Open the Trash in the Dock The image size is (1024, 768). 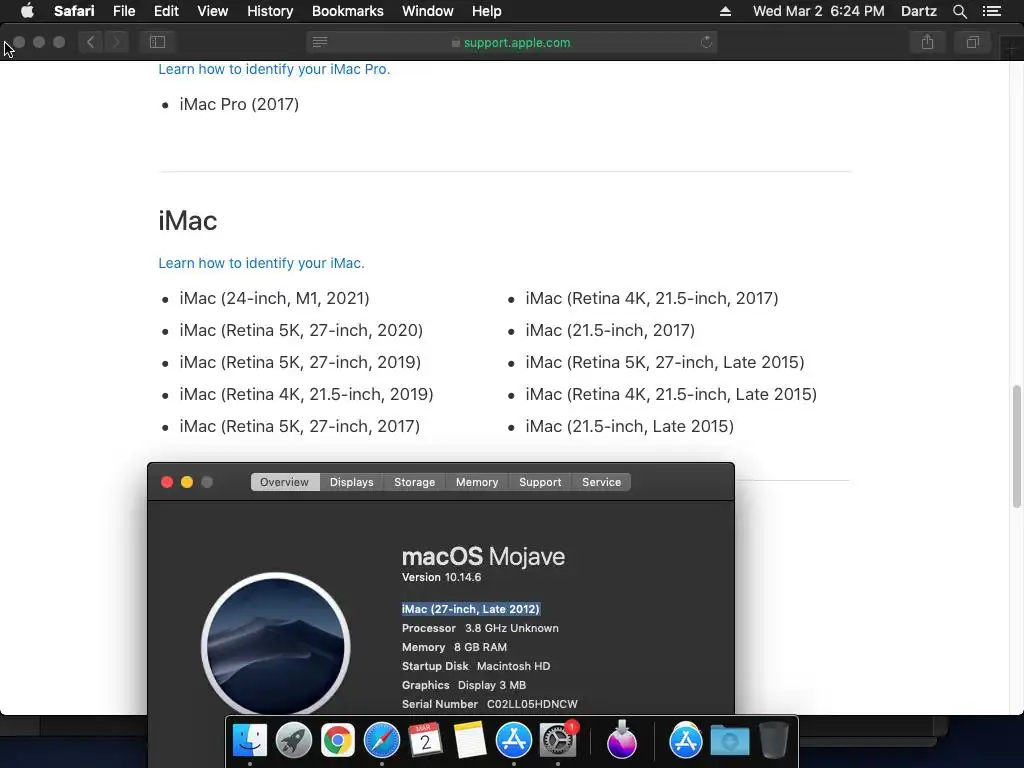tap(773, 741)
